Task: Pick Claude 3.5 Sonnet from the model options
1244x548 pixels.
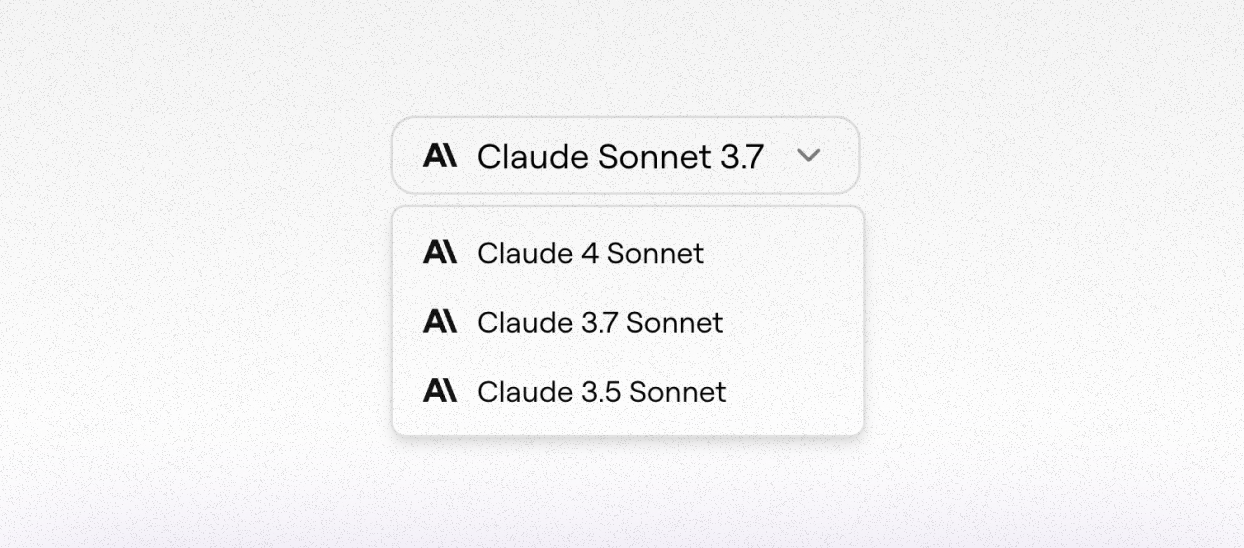Action: 601,391
